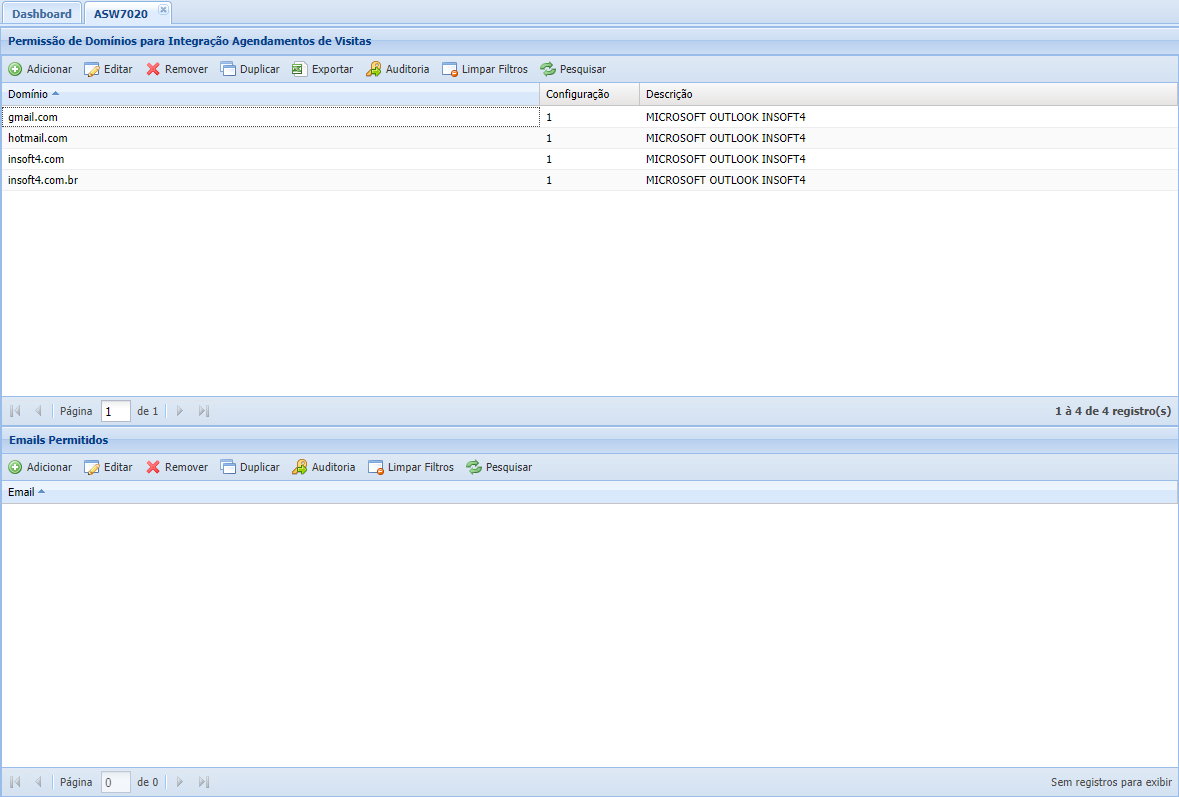Remove email in Emails Permitidos toolbar
The height and width of the screenshot is (797, 1179).
tap(177, 467)
